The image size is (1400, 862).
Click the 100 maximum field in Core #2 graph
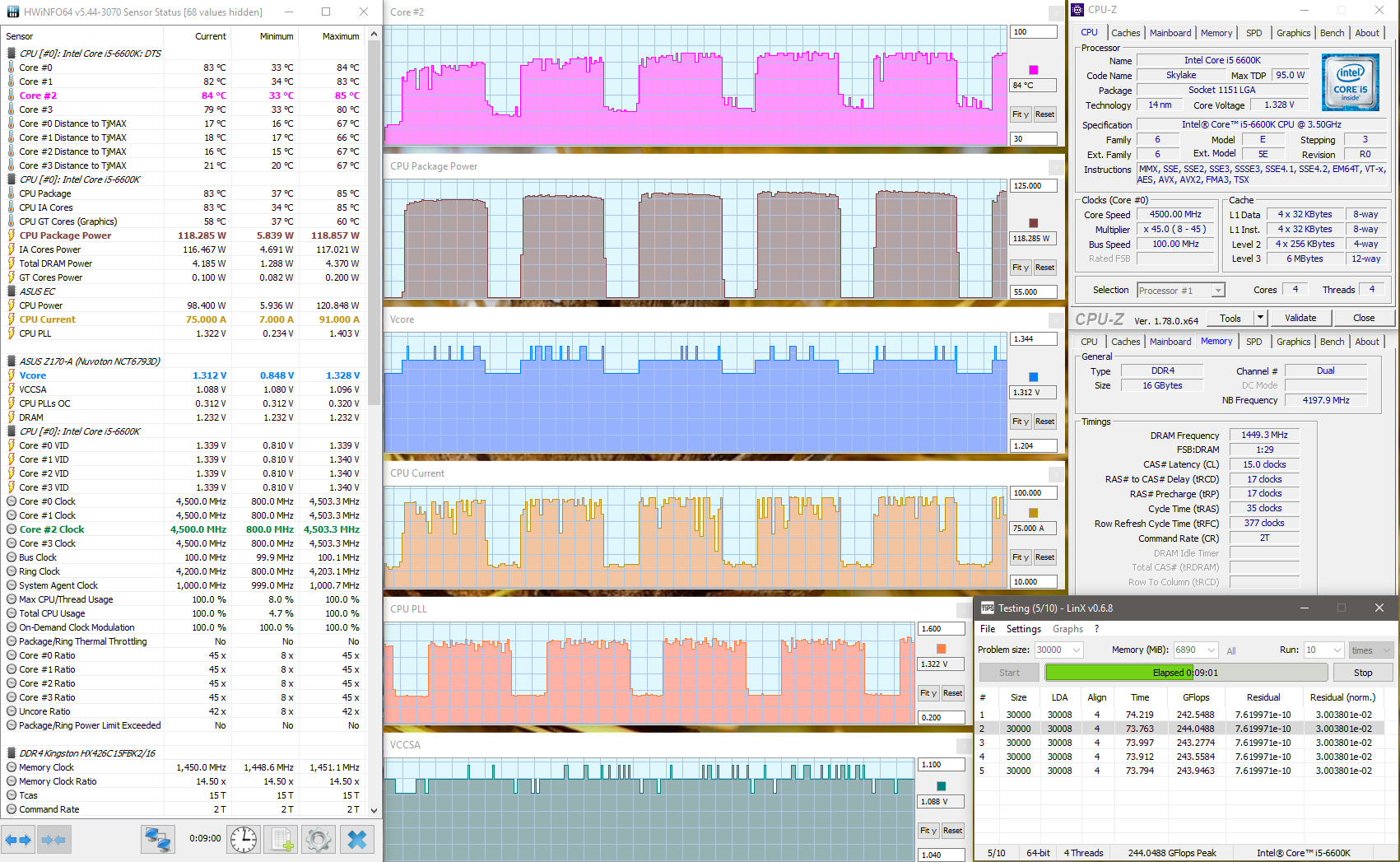coord(1034,32)
